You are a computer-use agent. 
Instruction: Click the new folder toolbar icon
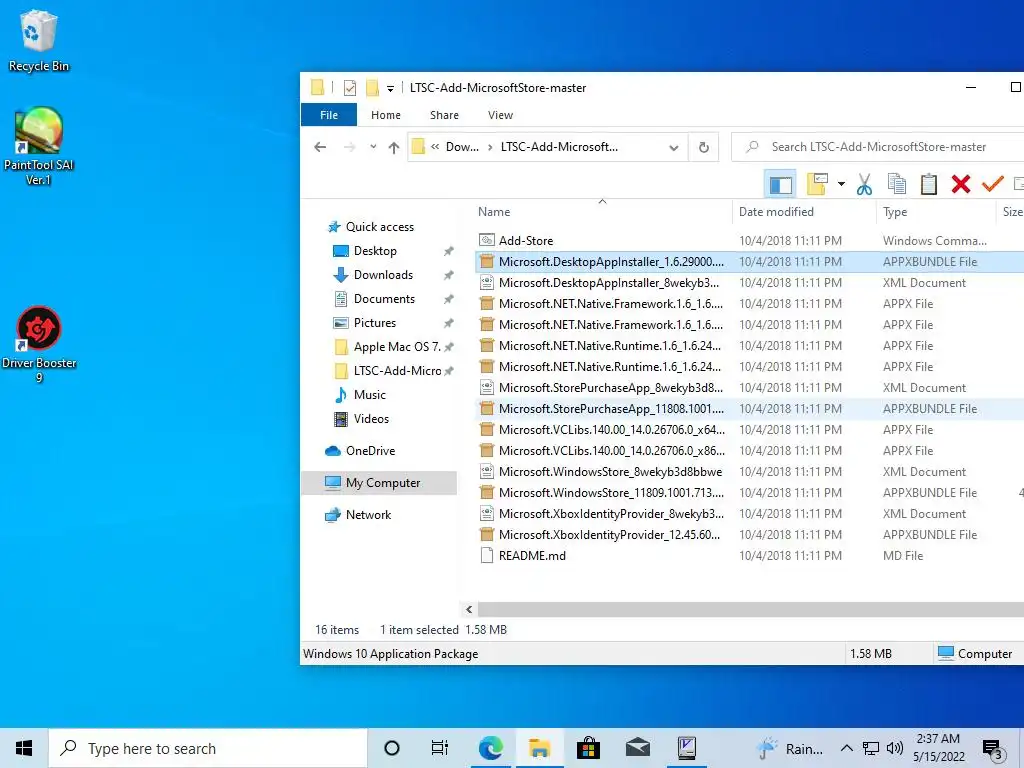pyautogui.click(x=817, y=184)
